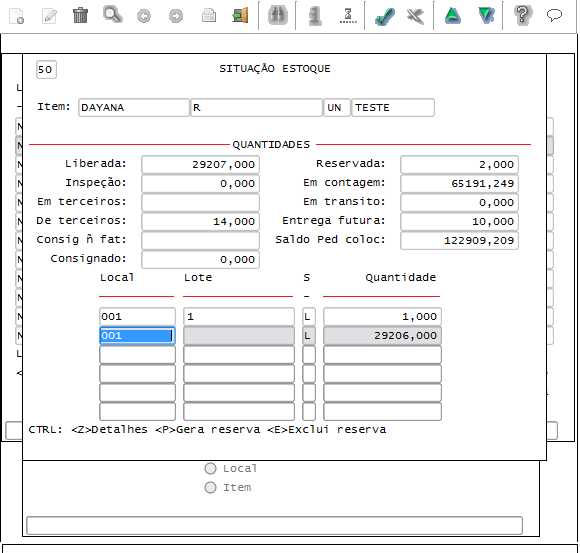Click the highlighted Local cell 001
The image size is (580, 553).
137,335
